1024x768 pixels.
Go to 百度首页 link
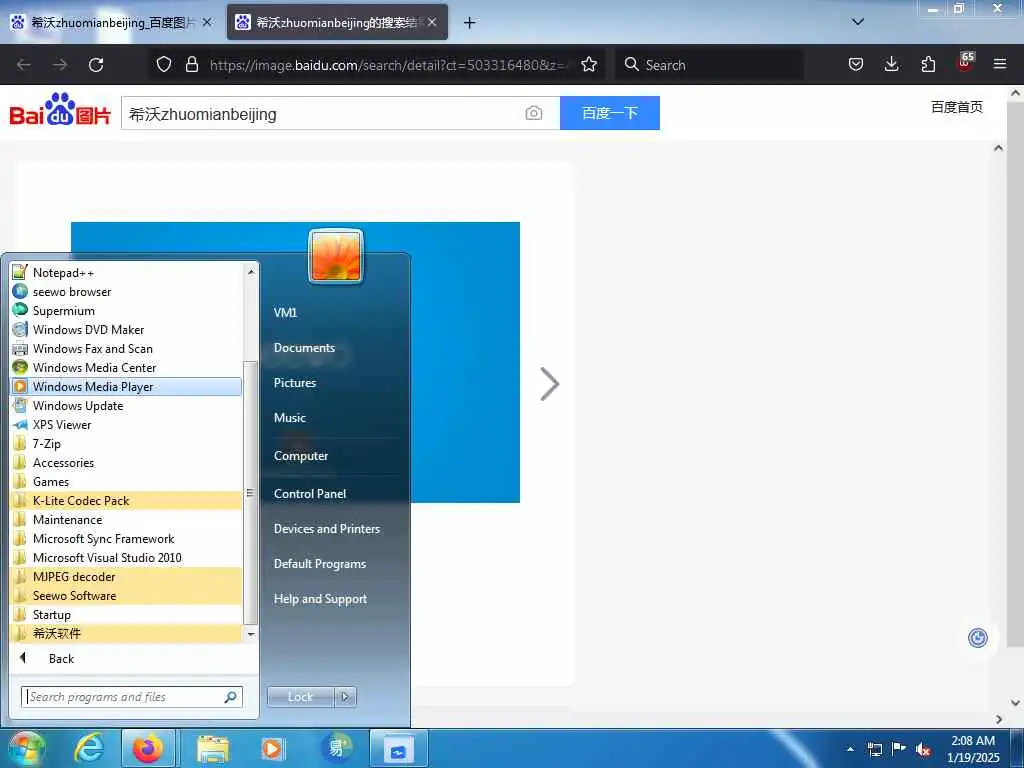[956, 107]
